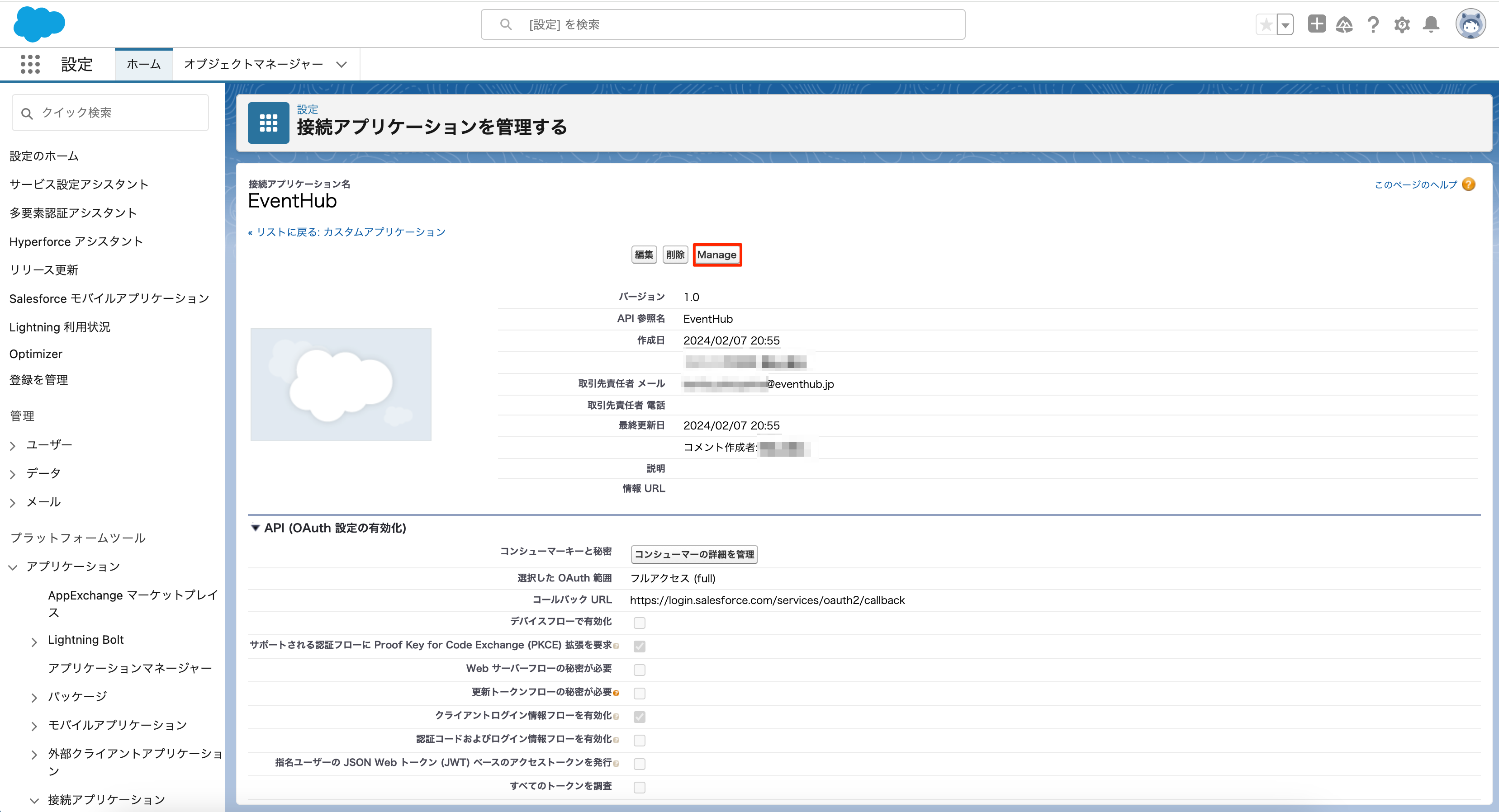Open the user profile avatar
This screenshot has width=1499, height=812.
1471,24
